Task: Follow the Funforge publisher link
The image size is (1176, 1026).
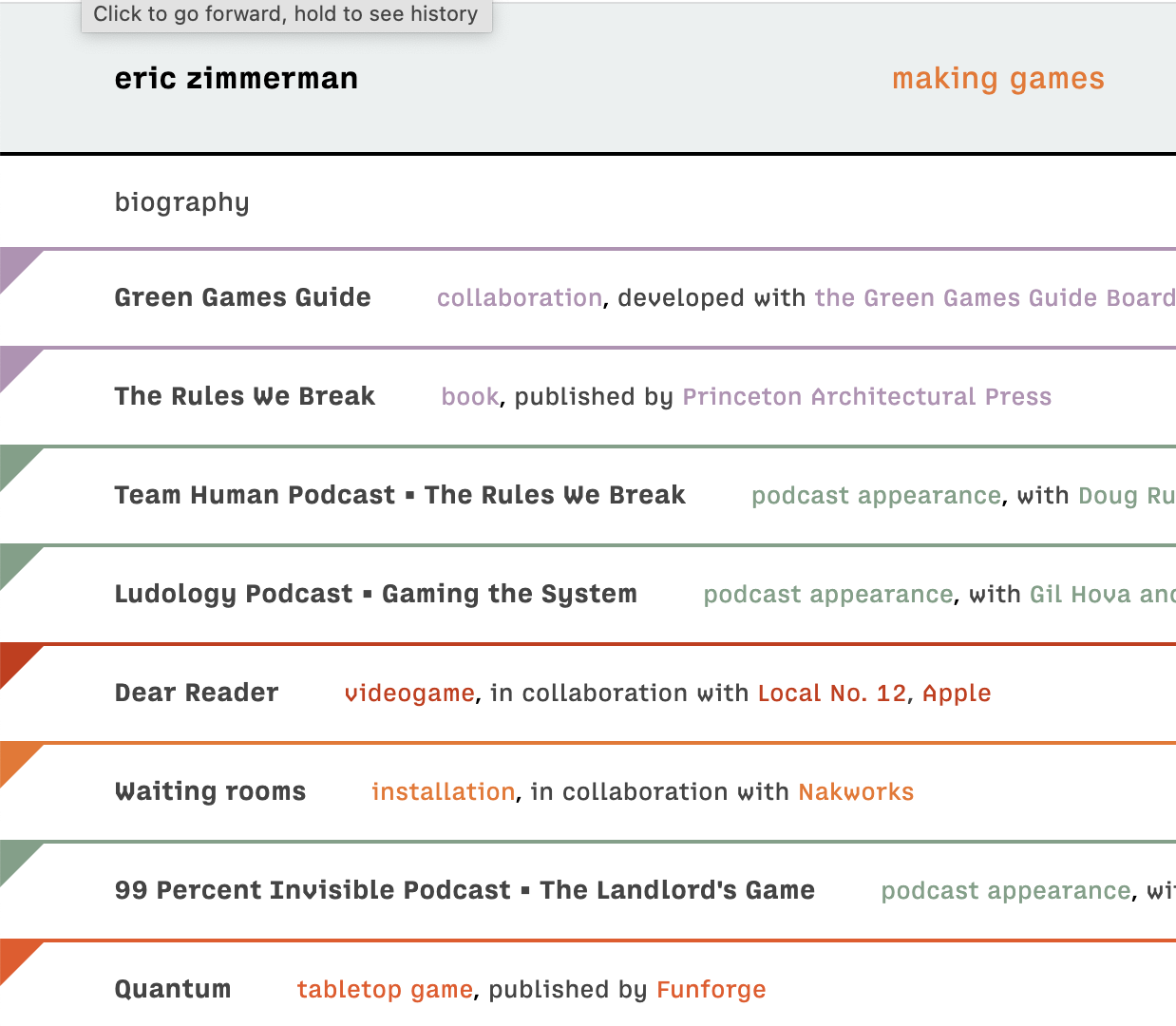Action: [711, 990]
